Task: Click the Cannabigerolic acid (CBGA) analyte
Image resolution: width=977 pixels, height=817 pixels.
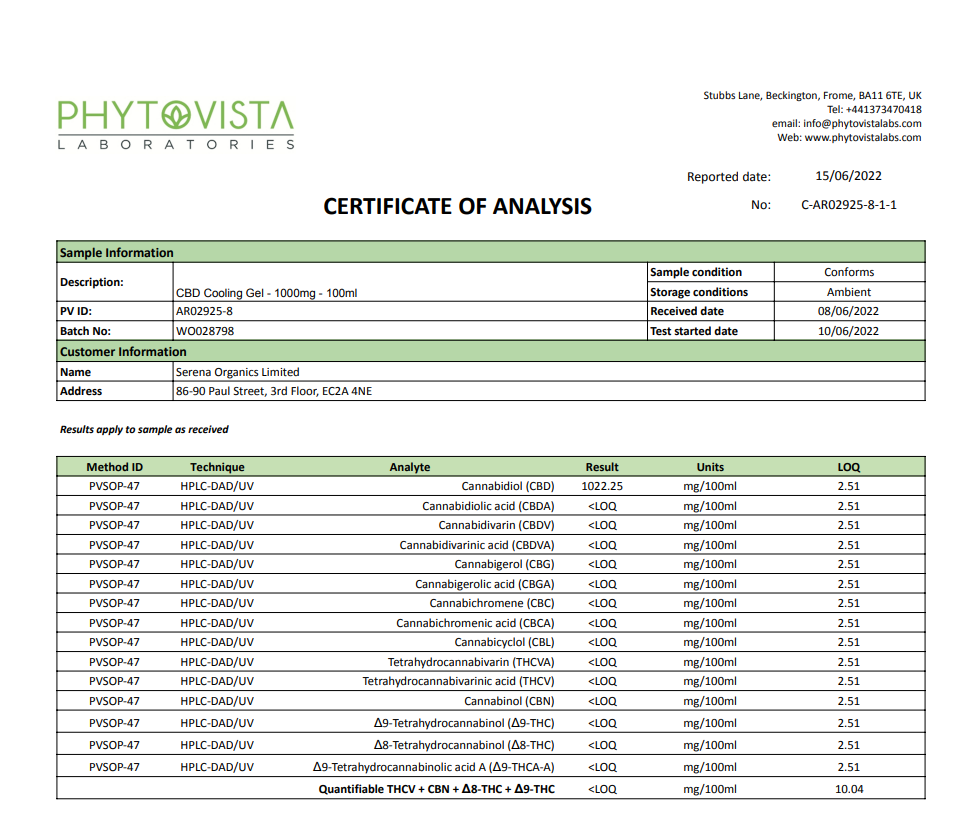Action: [485, 584]
